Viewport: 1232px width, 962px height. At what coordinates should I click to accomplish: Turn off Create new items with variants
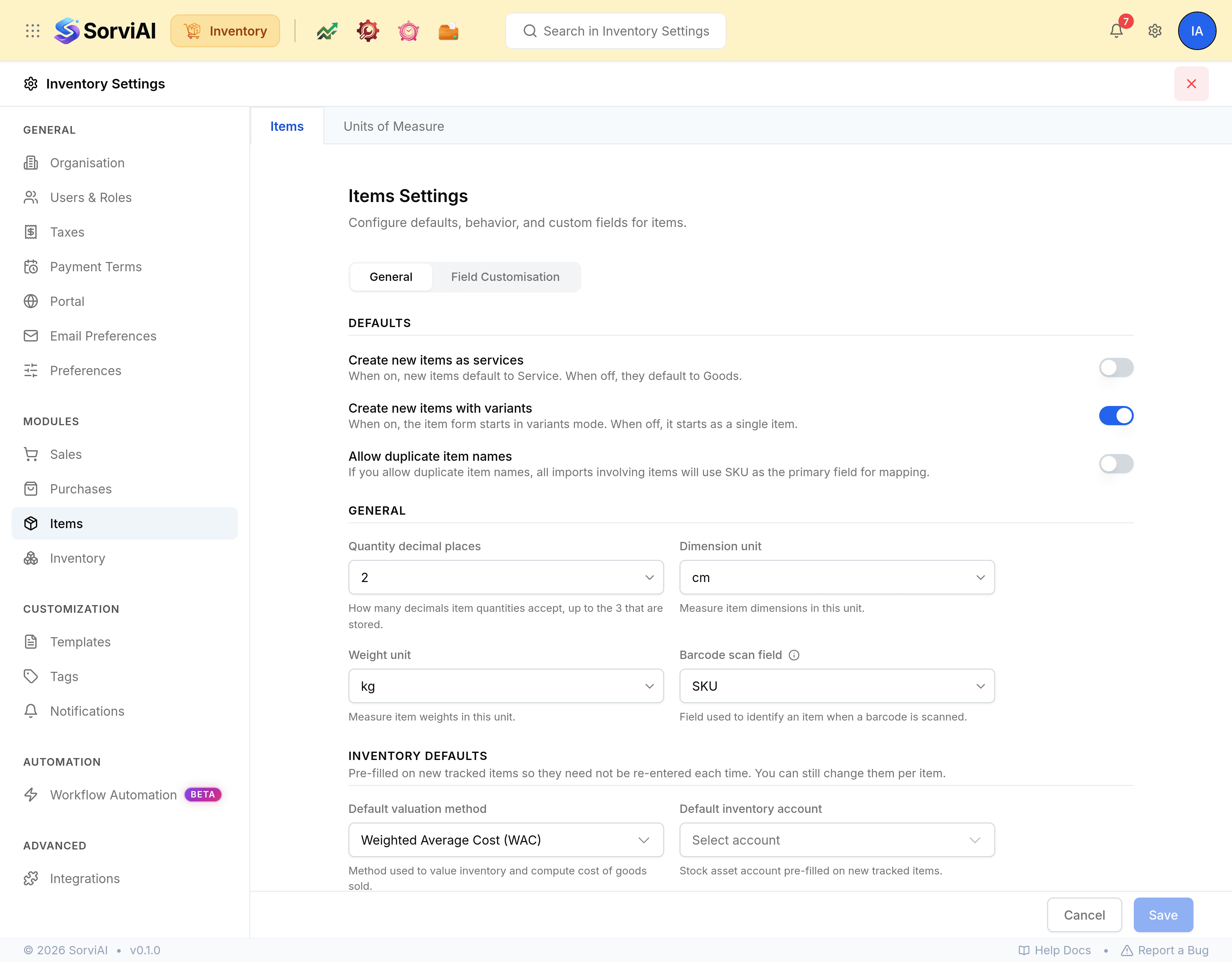click(x=1116, y=416)
